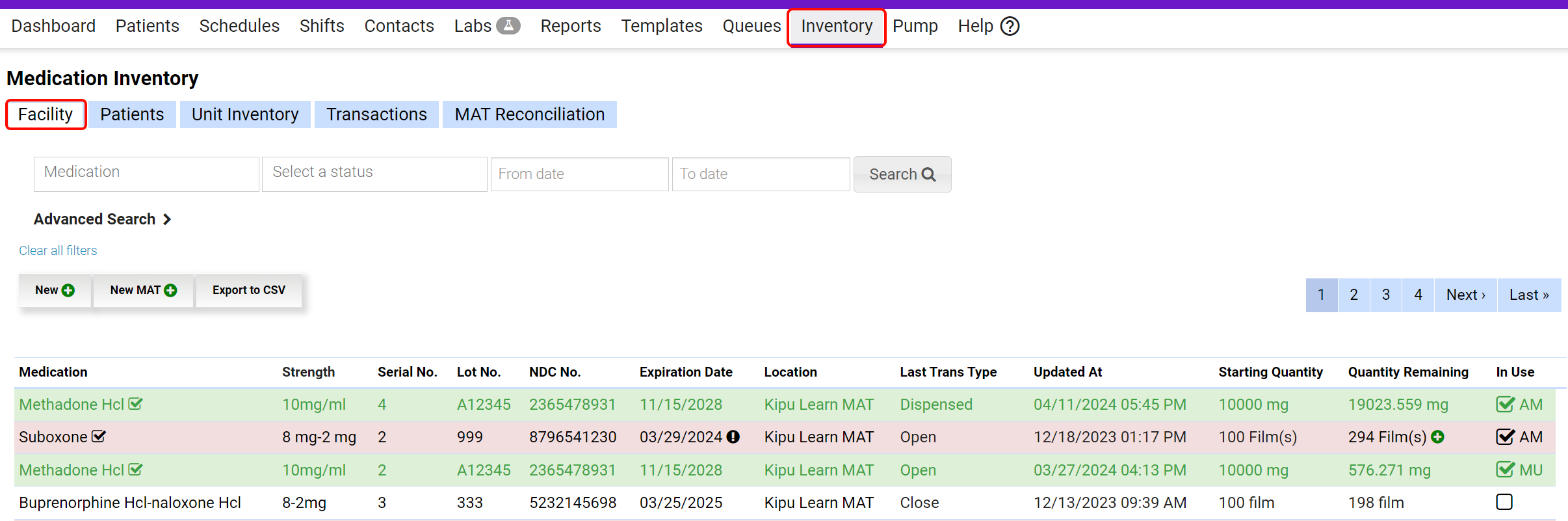Click the magnifier icon in Search button
This screenshot has height=521, width=1568.
coord(929,174)
